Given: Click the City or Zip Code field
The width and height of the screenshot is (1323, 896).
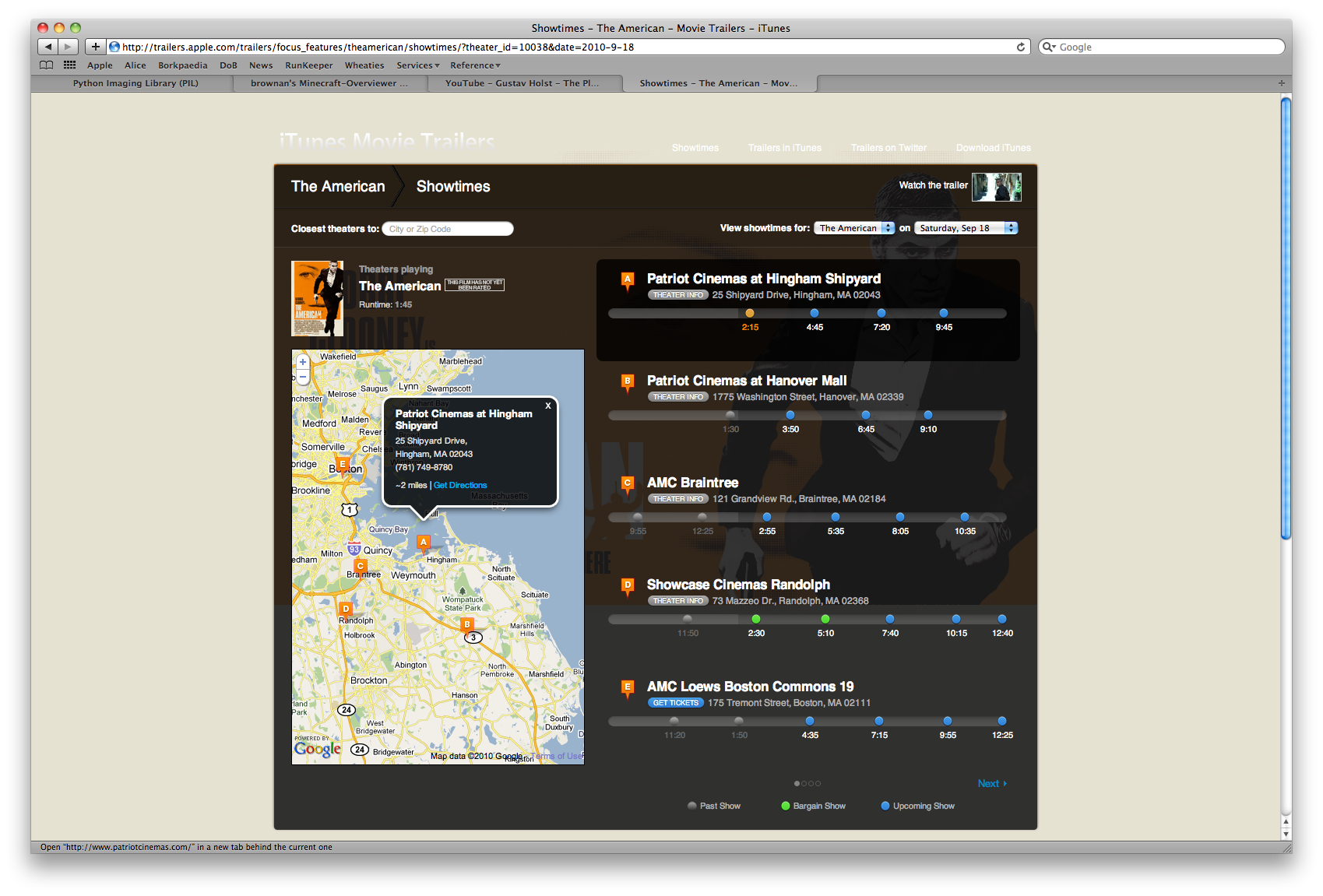Looking at the screenshot, I should [x=448, y=229].
